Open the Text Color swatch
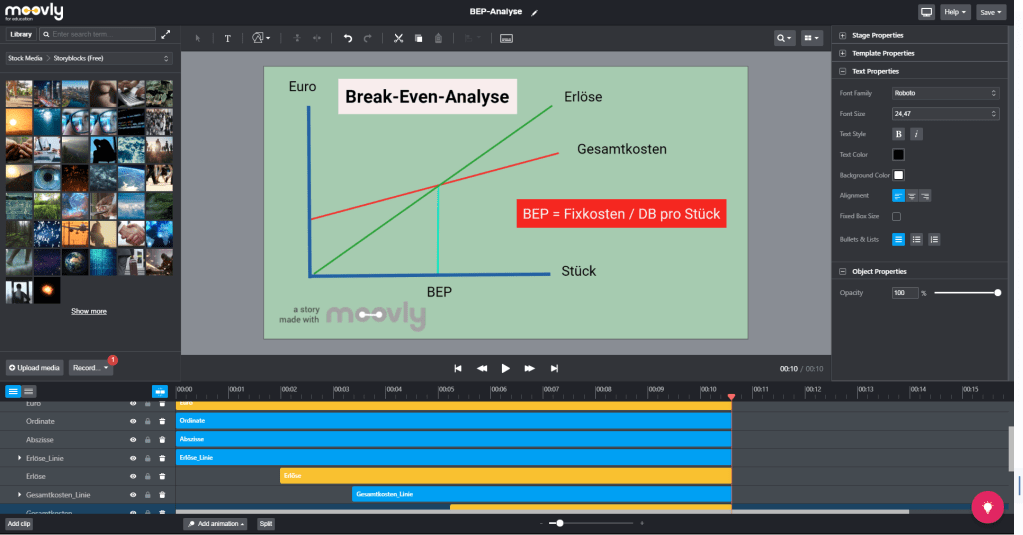1023x535 pixels. (898, 154)
